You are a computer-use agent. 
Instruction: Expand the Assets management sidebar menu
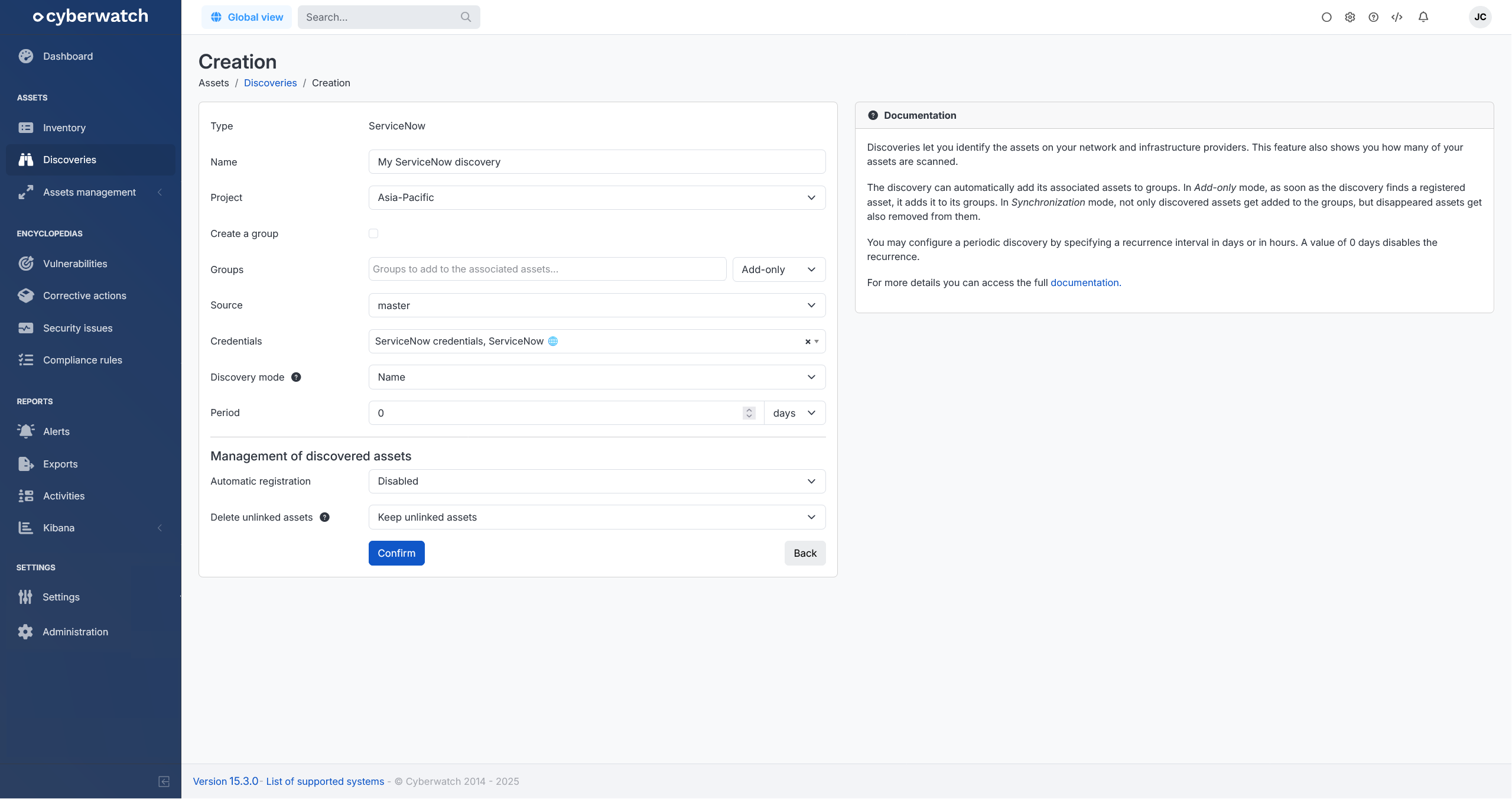click(89, 192)
